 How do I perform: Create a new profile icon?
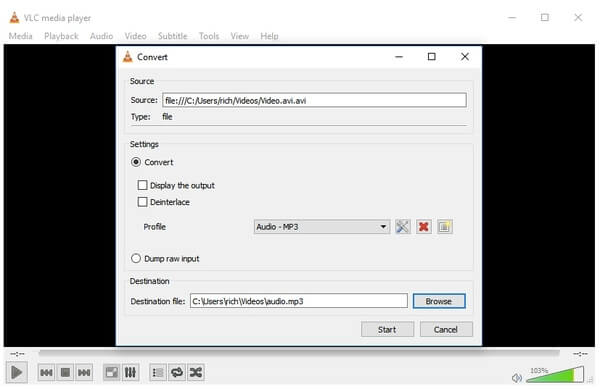444,227
